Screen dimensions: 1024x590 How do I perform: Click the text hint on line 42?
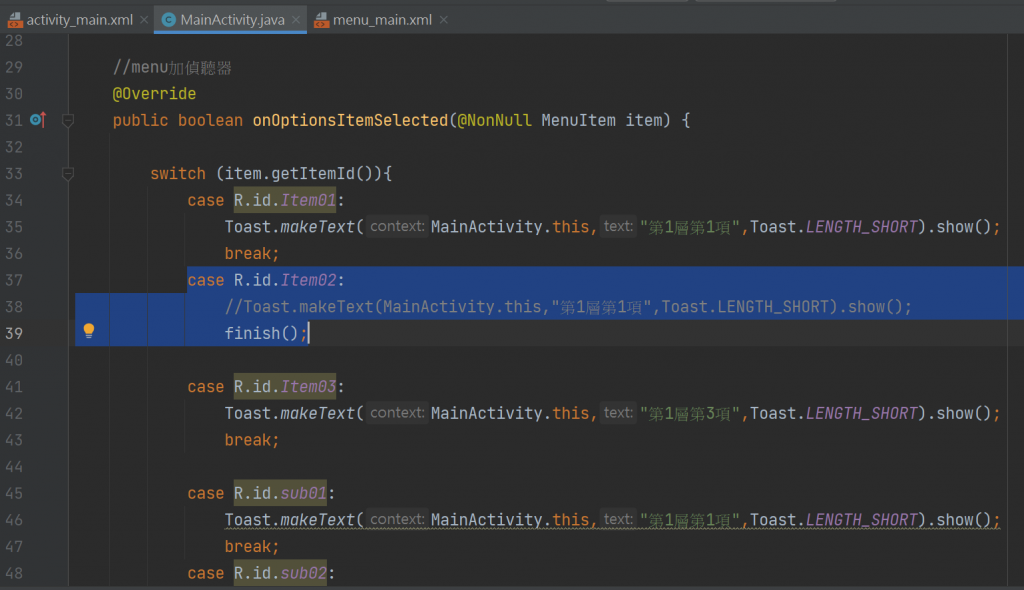pyautogui.click(x=618, y=413)
